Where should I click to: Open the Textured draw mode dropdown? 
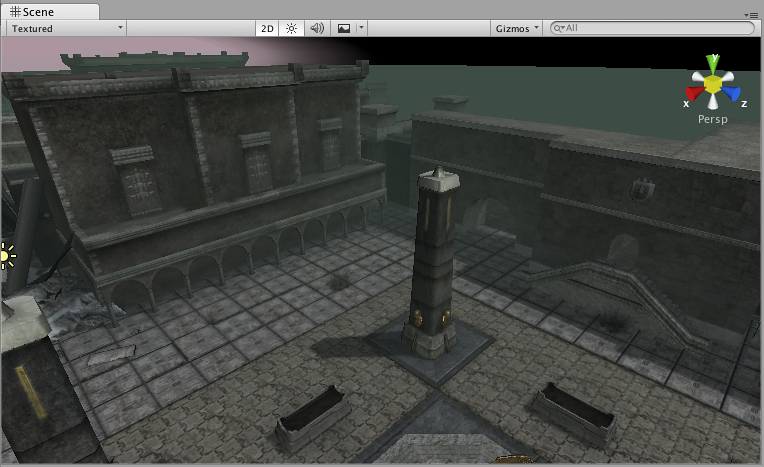pos(66,29)
